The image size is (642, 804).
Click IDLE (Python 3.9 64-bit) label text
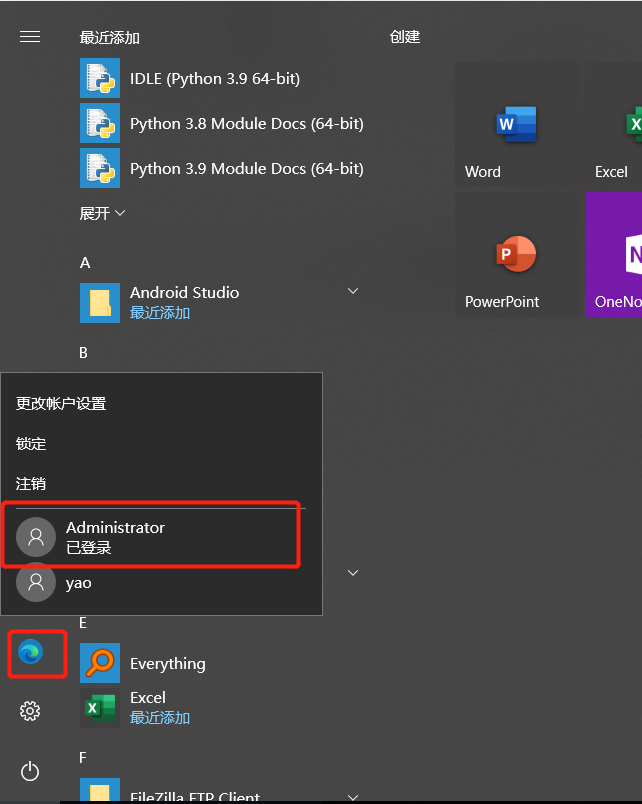pyautogui.click(x=215, y=78)
